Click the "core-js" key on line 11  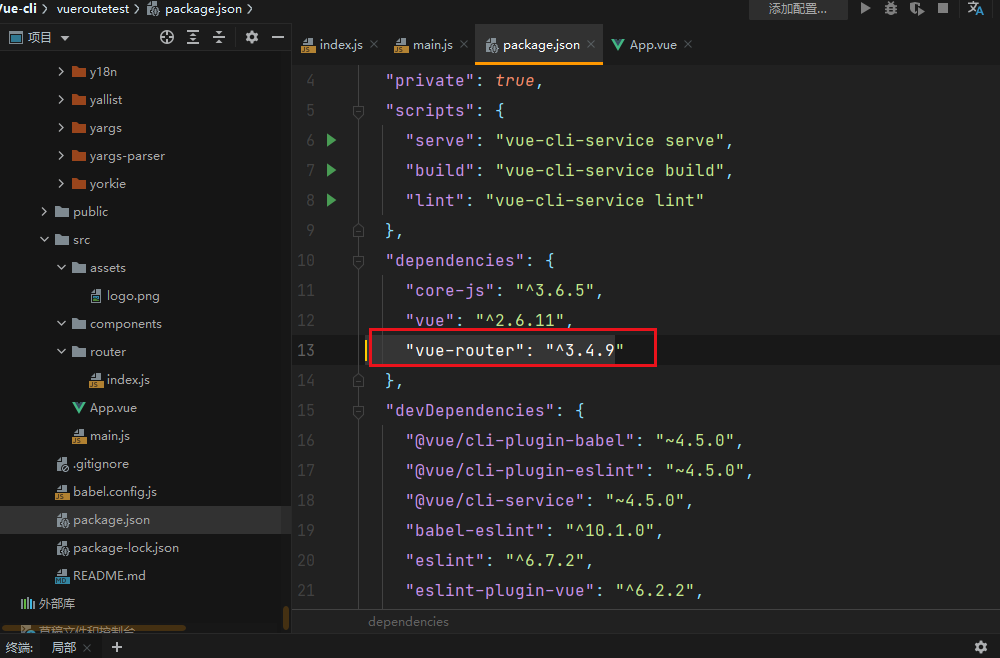tap(450, 290)
